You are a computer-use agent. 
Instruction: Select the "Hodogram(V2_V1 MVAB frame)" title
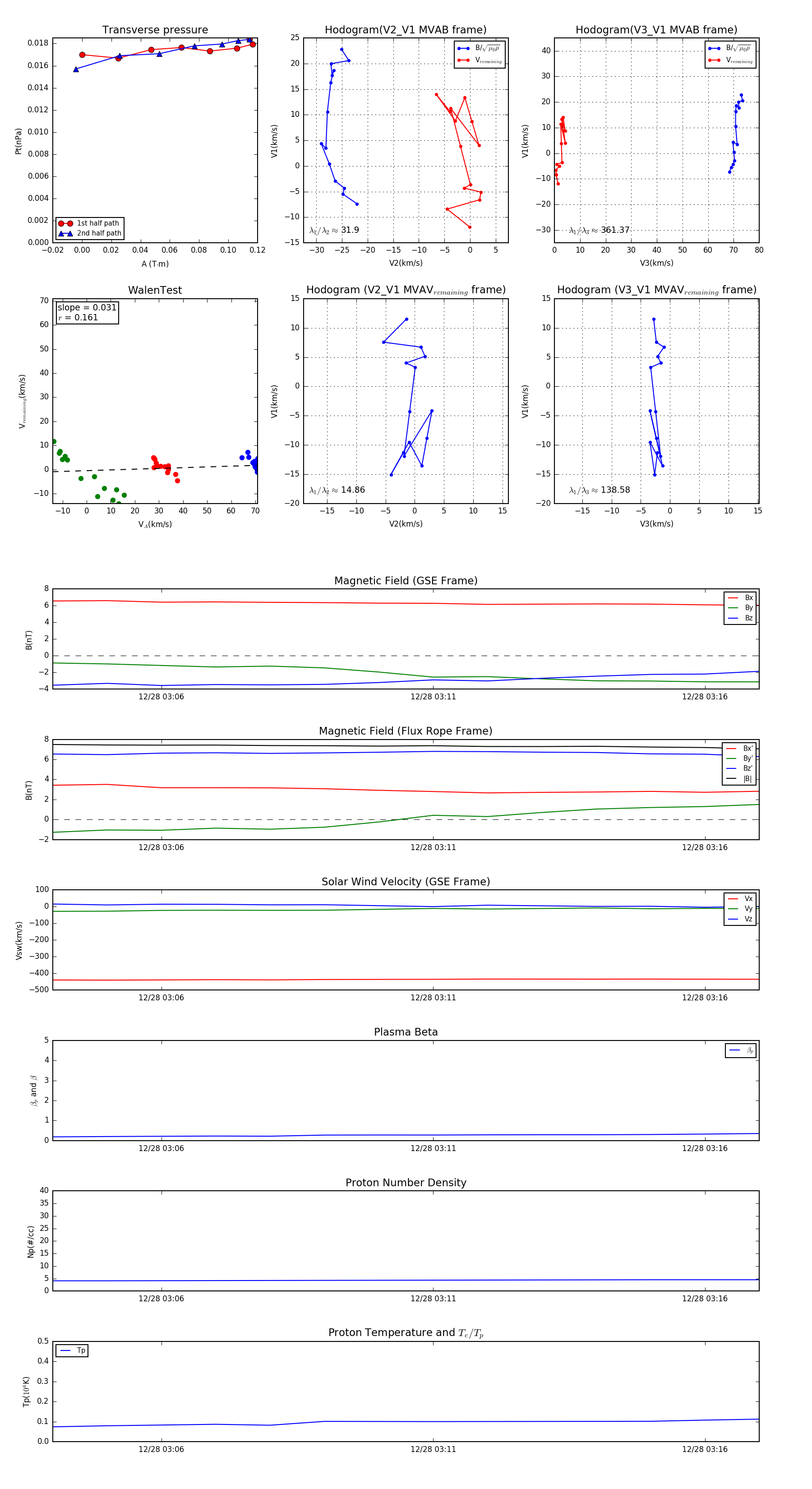(406, 30)
